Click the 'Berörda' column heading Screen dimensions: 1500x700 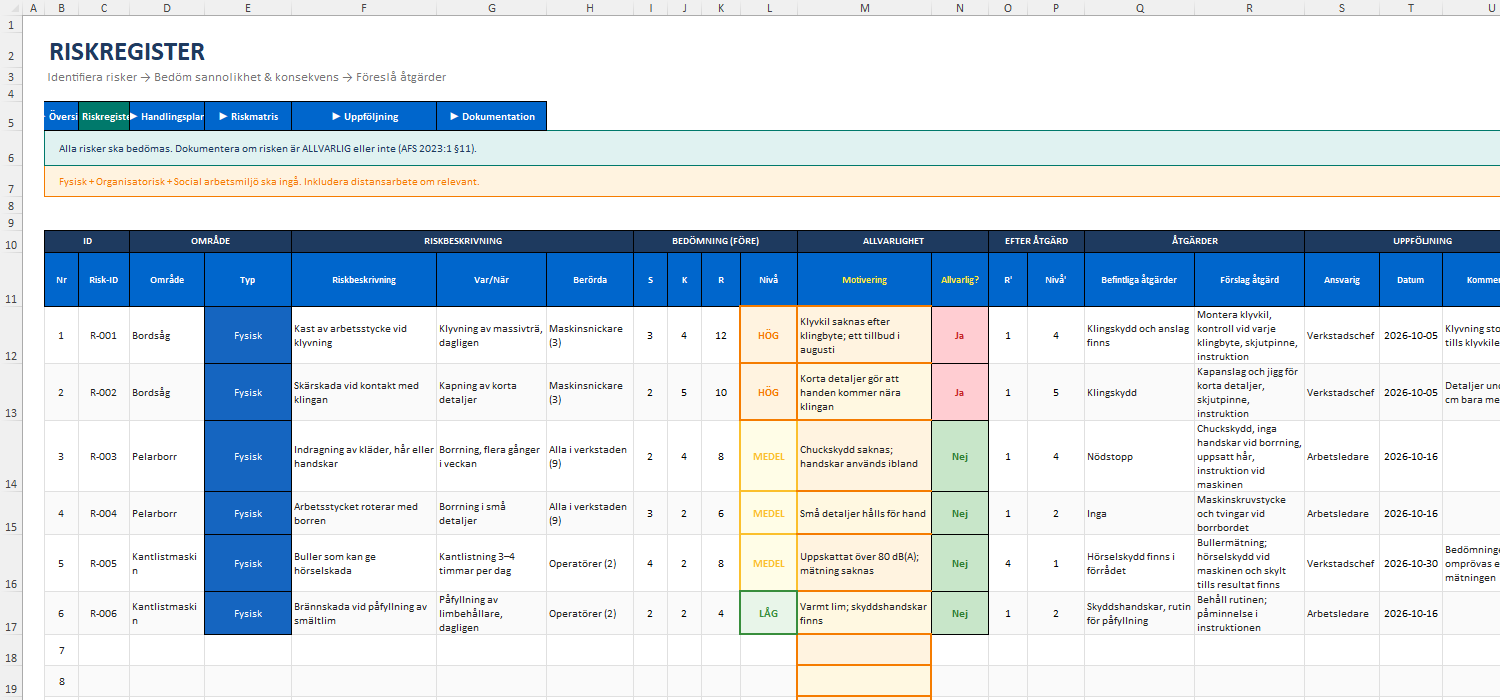click(590, 280)
